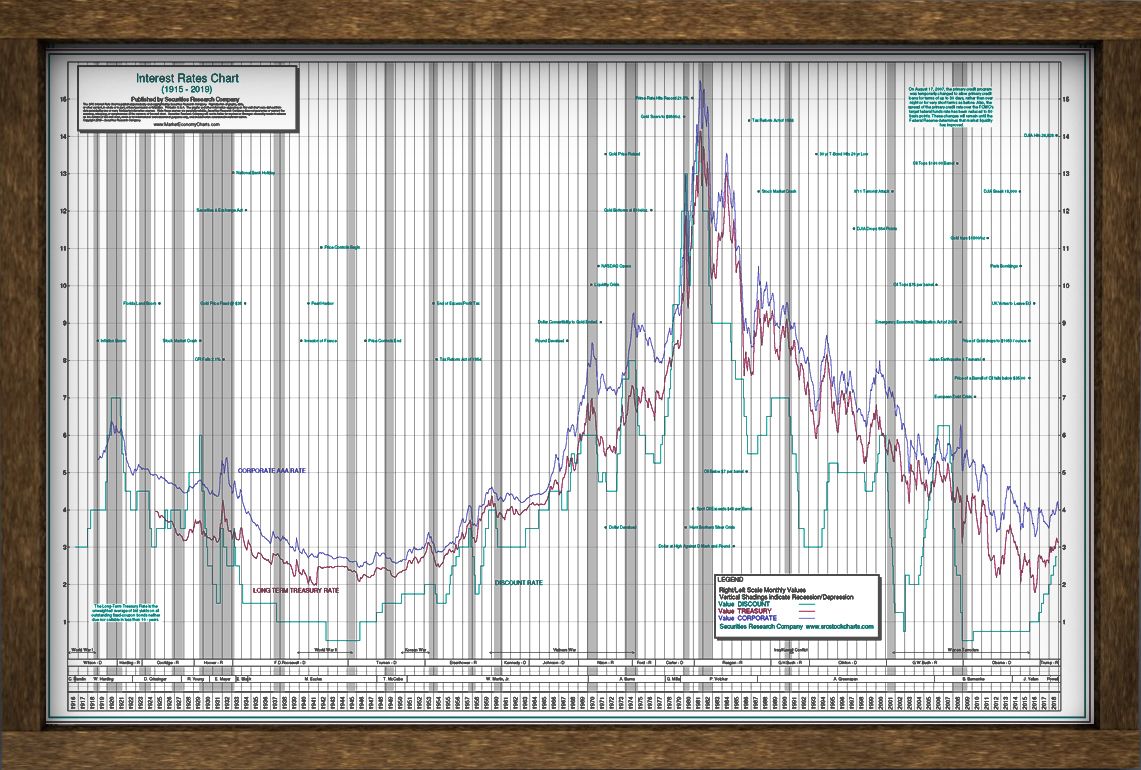1141x770 pixels.
Task: Click the 'Paris Bombings' annotation
Action: [1006, 266]
